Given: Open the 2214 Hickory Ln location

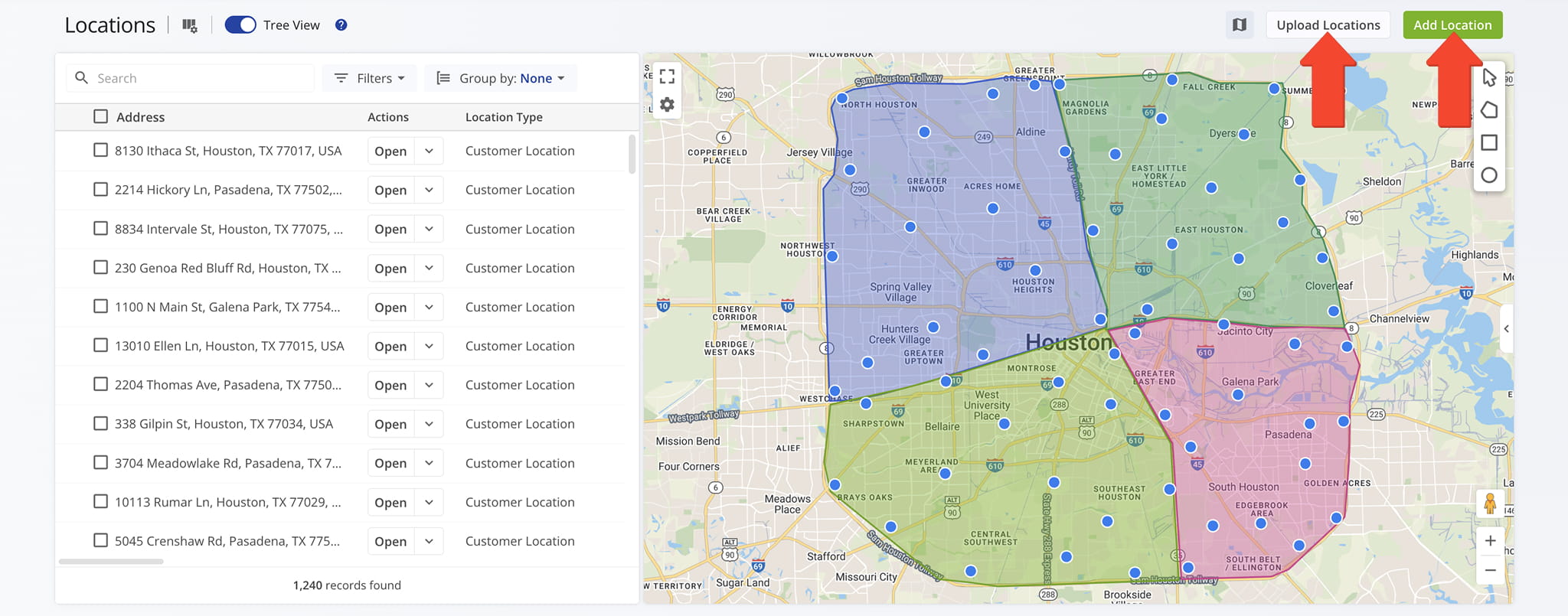Looking at the screenshot, I should pos(390,190).
